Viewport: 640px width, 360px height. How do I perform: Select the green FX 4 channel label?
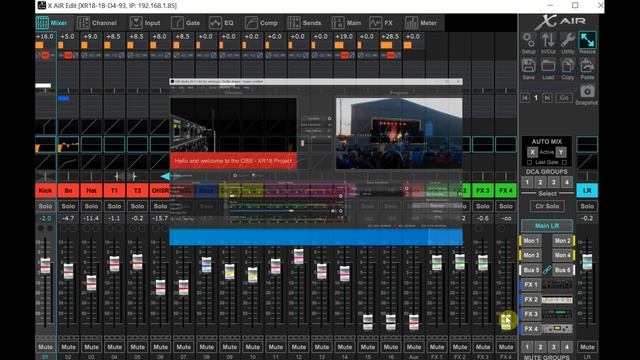click(x=506, y=191)
